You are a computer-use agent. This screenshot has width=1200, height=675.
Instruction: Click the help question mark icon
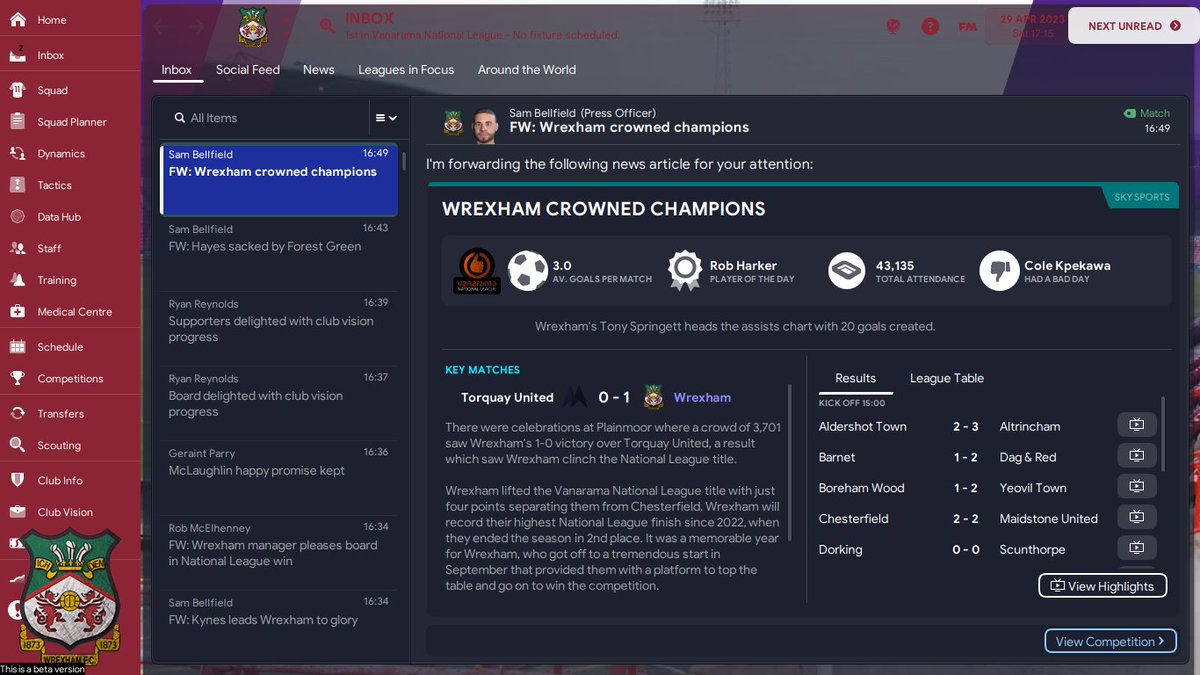click(930, 27)
